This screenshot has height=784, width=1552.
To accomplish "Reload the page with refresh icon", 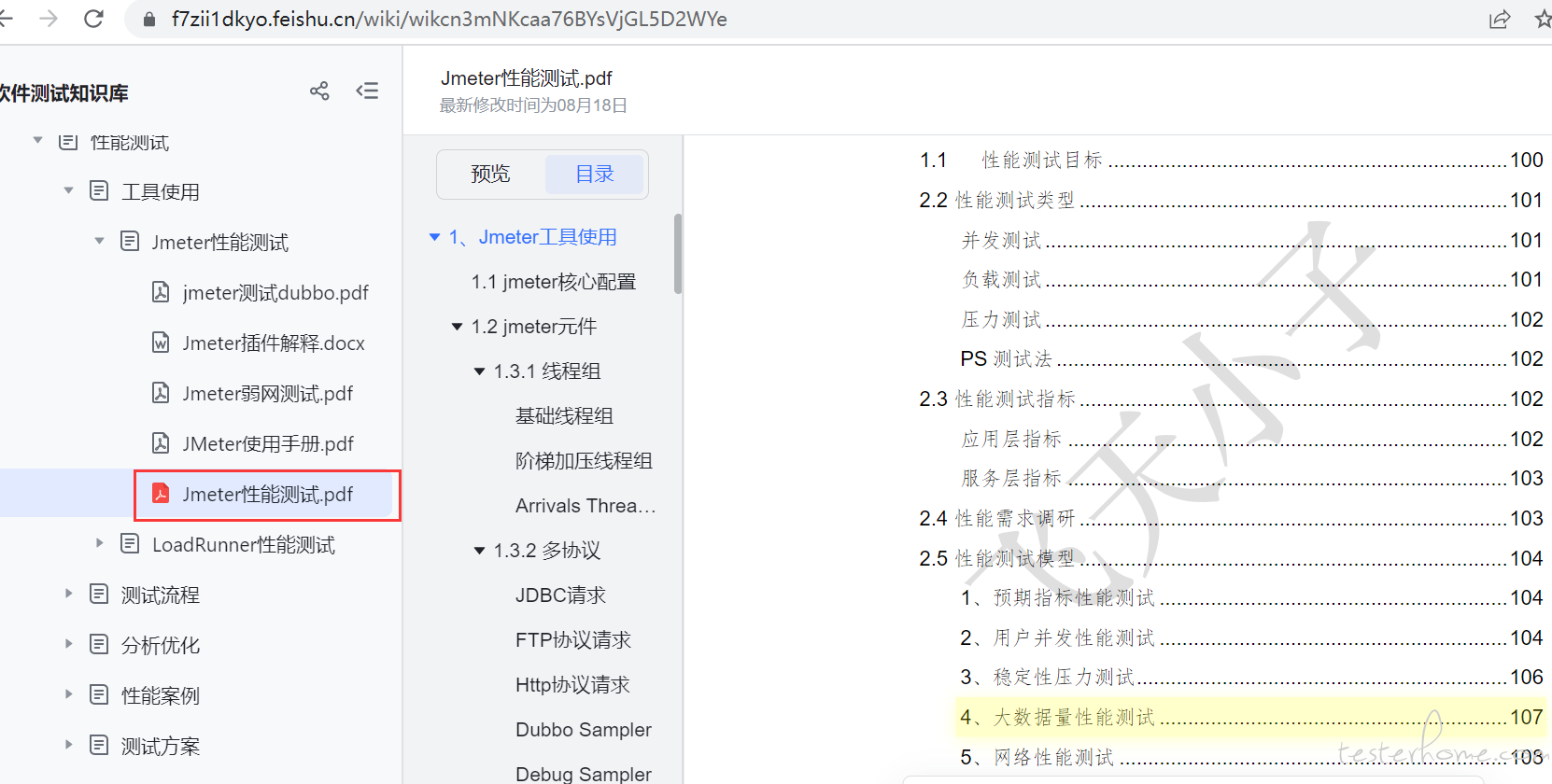I will tap(93, 19).
